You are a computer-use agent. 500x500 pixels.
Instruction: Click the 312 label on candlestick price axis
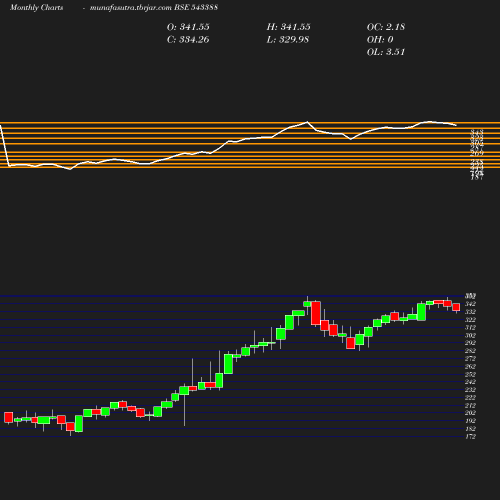(470, 328)
